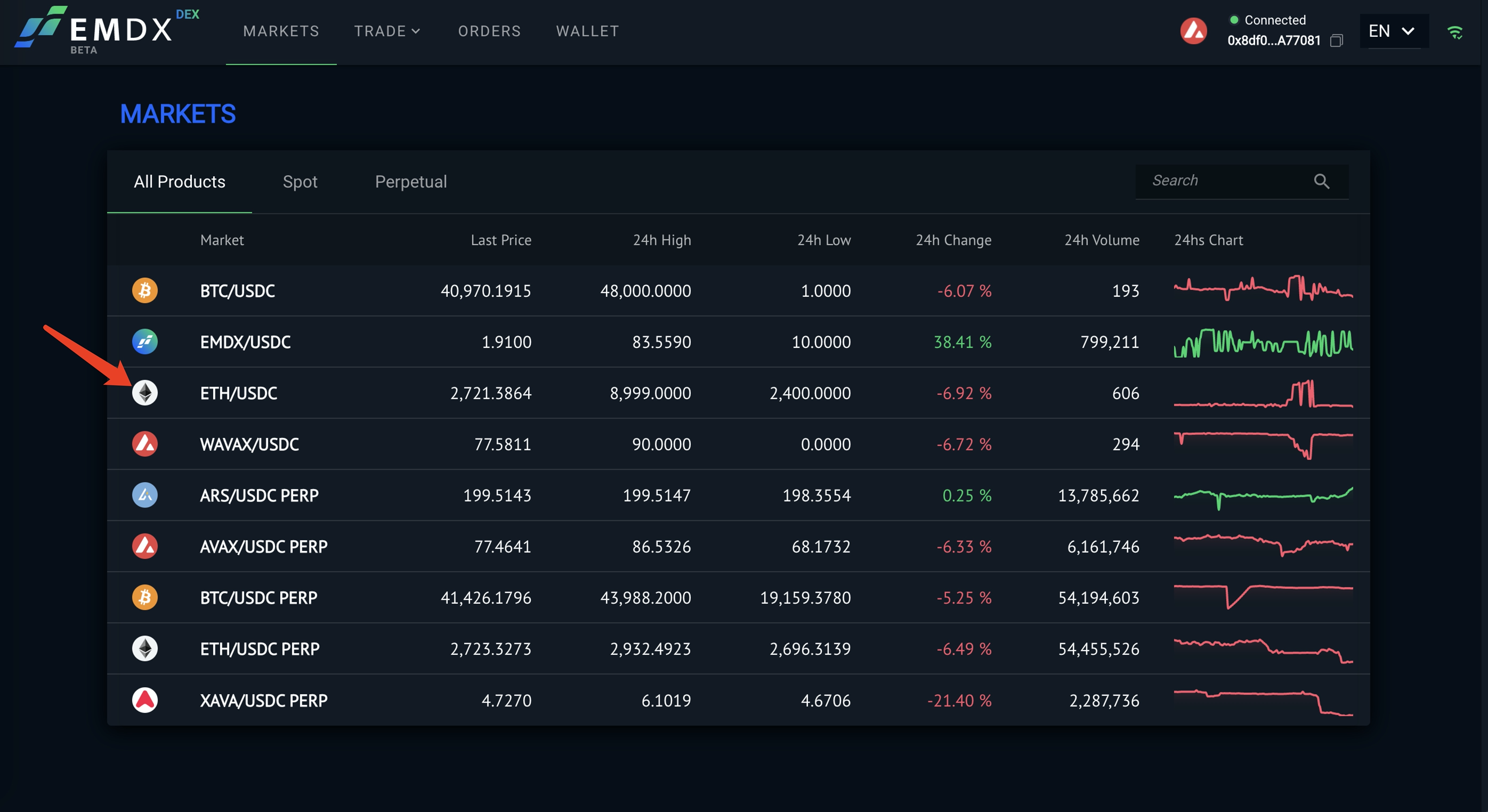1488x812 pixels.
Task: Open the ORDERS menu item
Action: point(489,31)
